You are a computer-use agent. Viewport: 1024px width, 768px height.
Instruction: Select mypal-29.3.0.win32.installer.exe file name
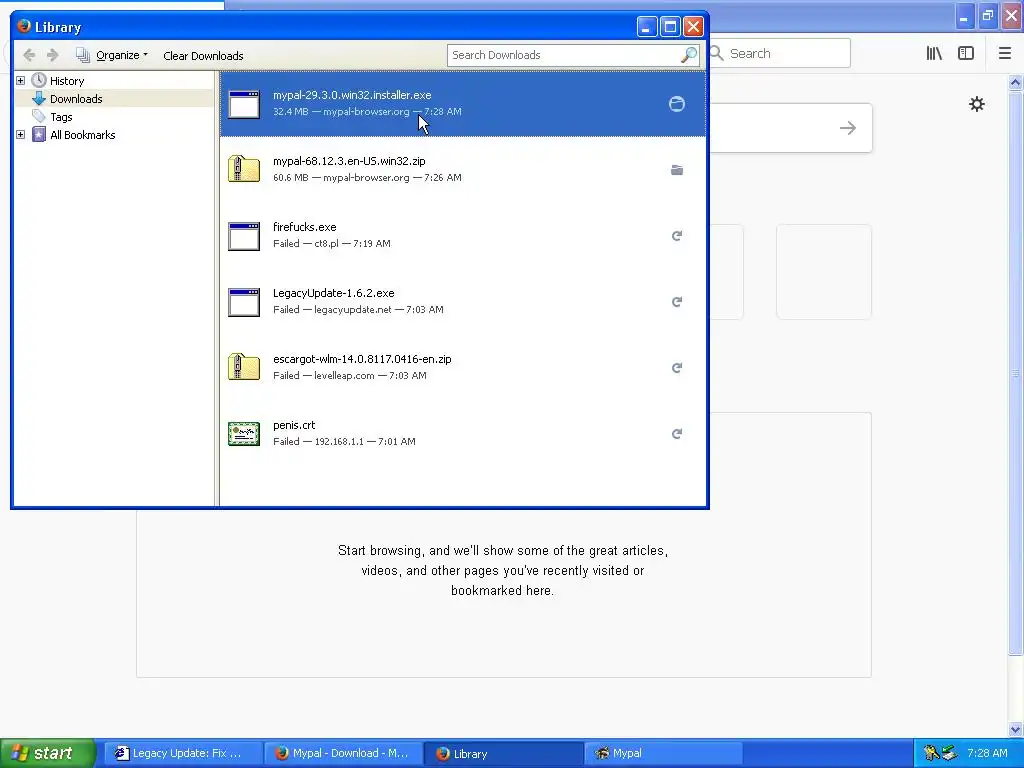point(352,95)
